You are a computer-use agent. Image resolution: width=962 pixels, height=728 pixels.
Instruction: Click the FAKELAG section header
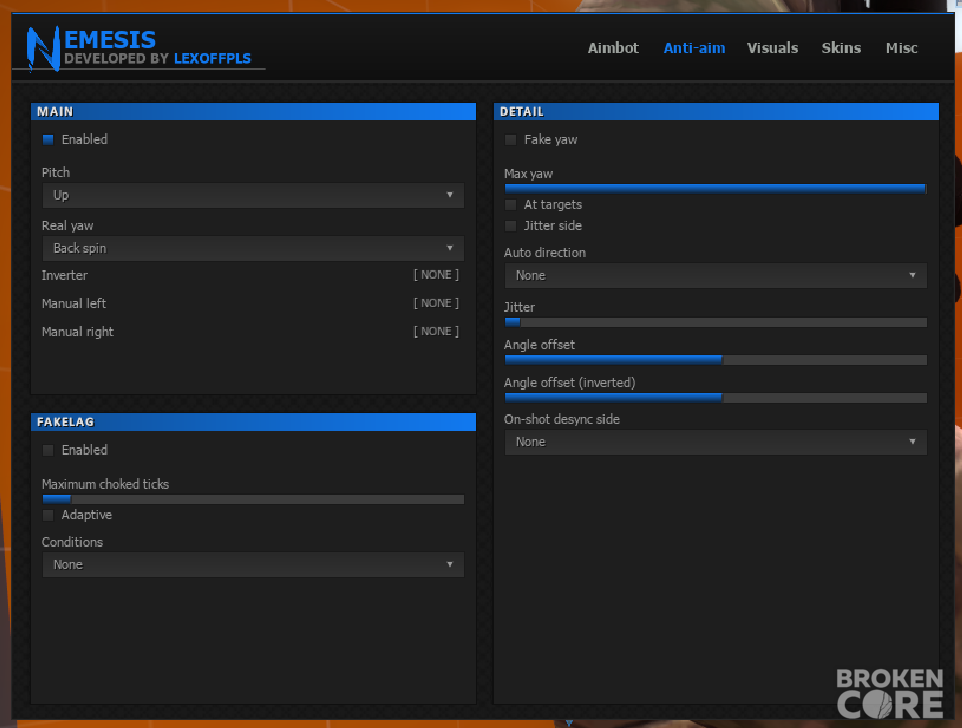tap(253, 422)
